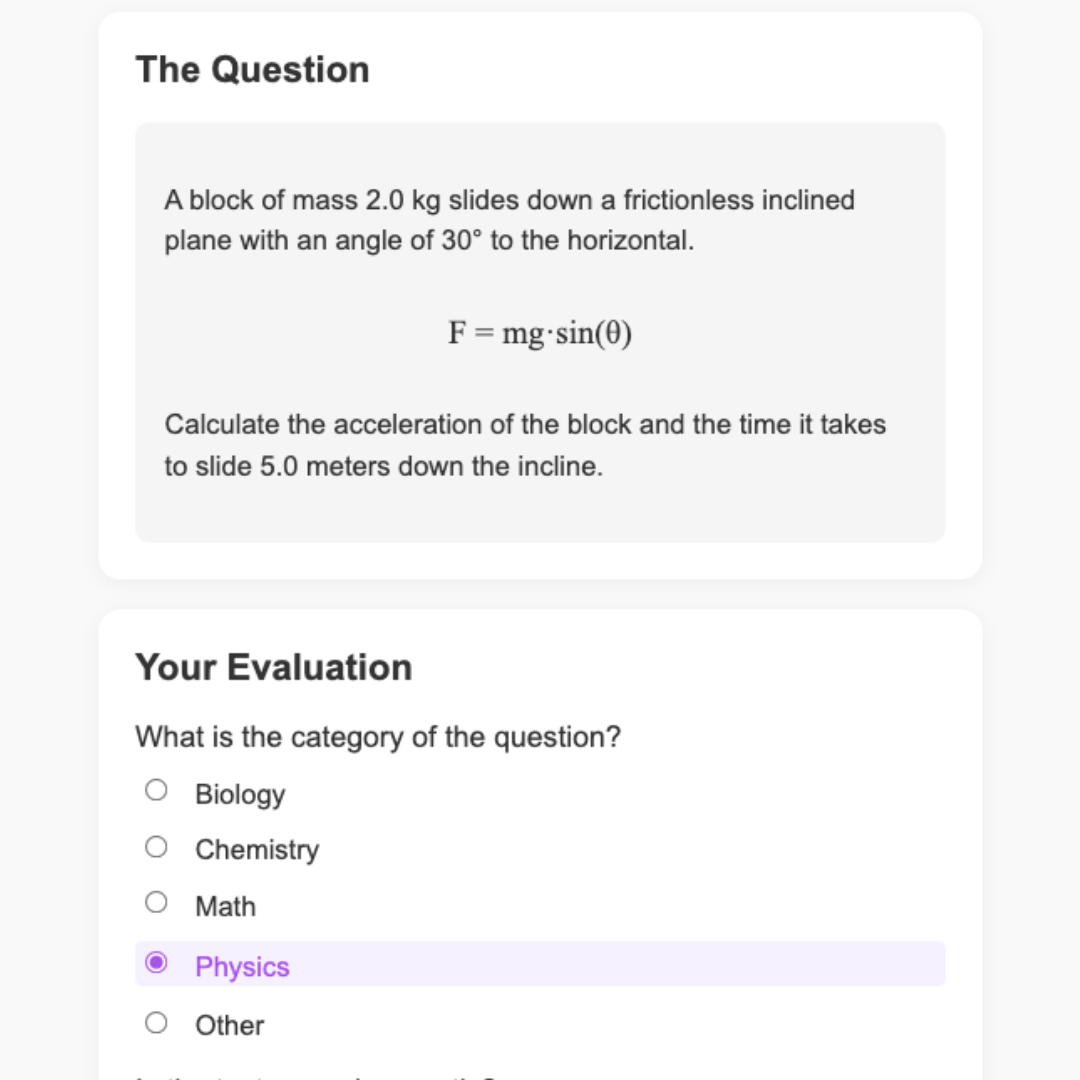Pick the Other category radio button
Screen dimensions: 1080x1080
(156, 1023)
